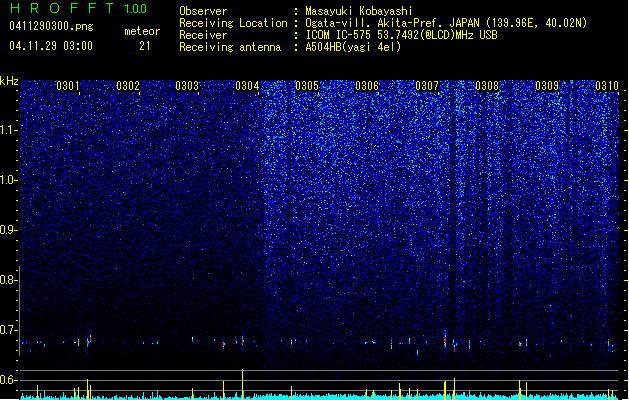Viewport: 629px width, 400px height.
Task: Click the 0.9 kHz axis label
Action: pos(8,230)
